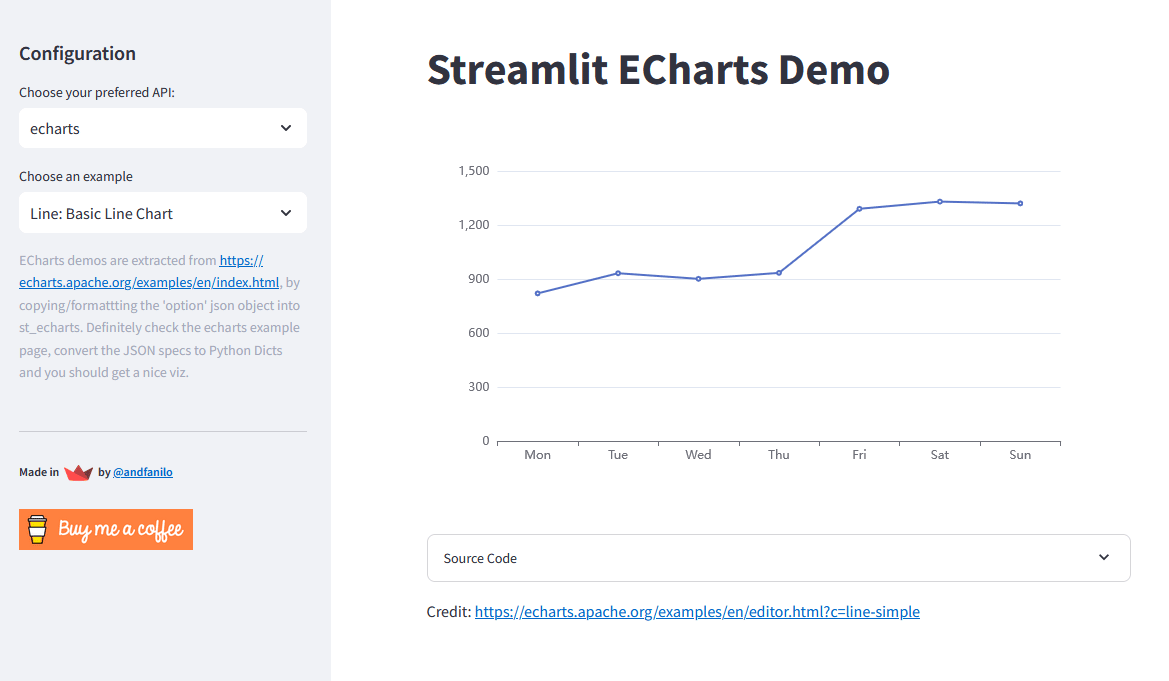This screenshot has height=681, width=1169.
Task: Open the example dropdown showing Line: Basic Line Chart
Action: point(163,213)
